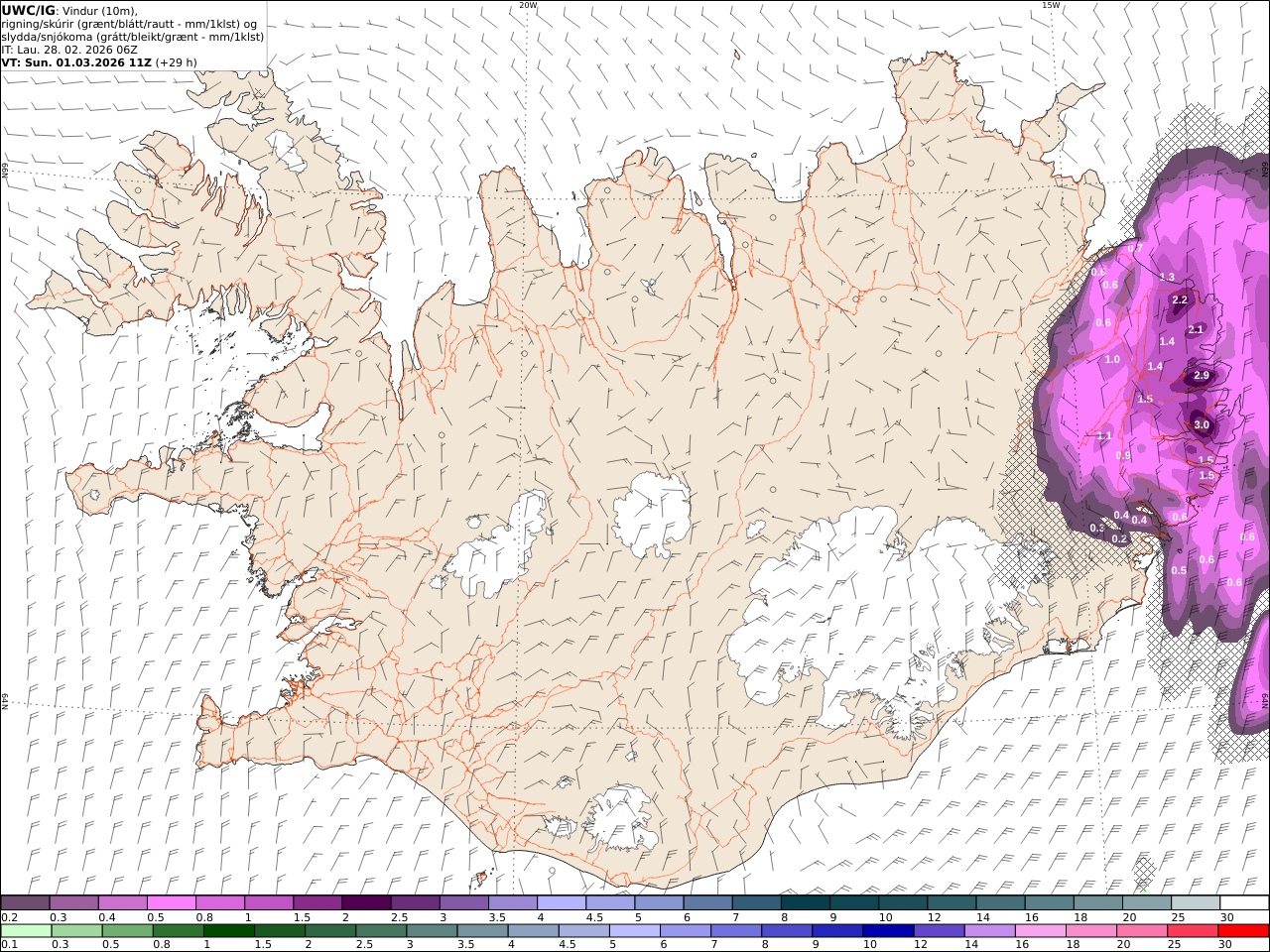Select the pale pink 16 rain legend swatch
The height and width of the screenshot is (952, 1270).
pos(1040,931)
